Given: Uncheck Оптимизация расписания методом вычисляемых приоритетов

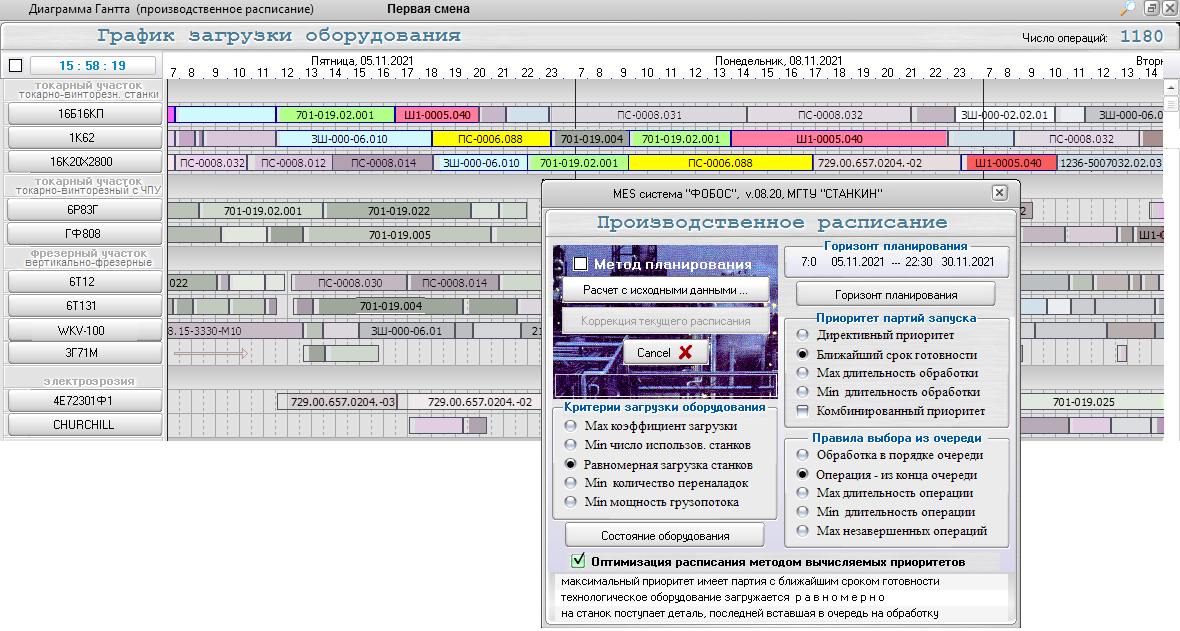Looking at the screenshot, I should [x=577, y=561].
